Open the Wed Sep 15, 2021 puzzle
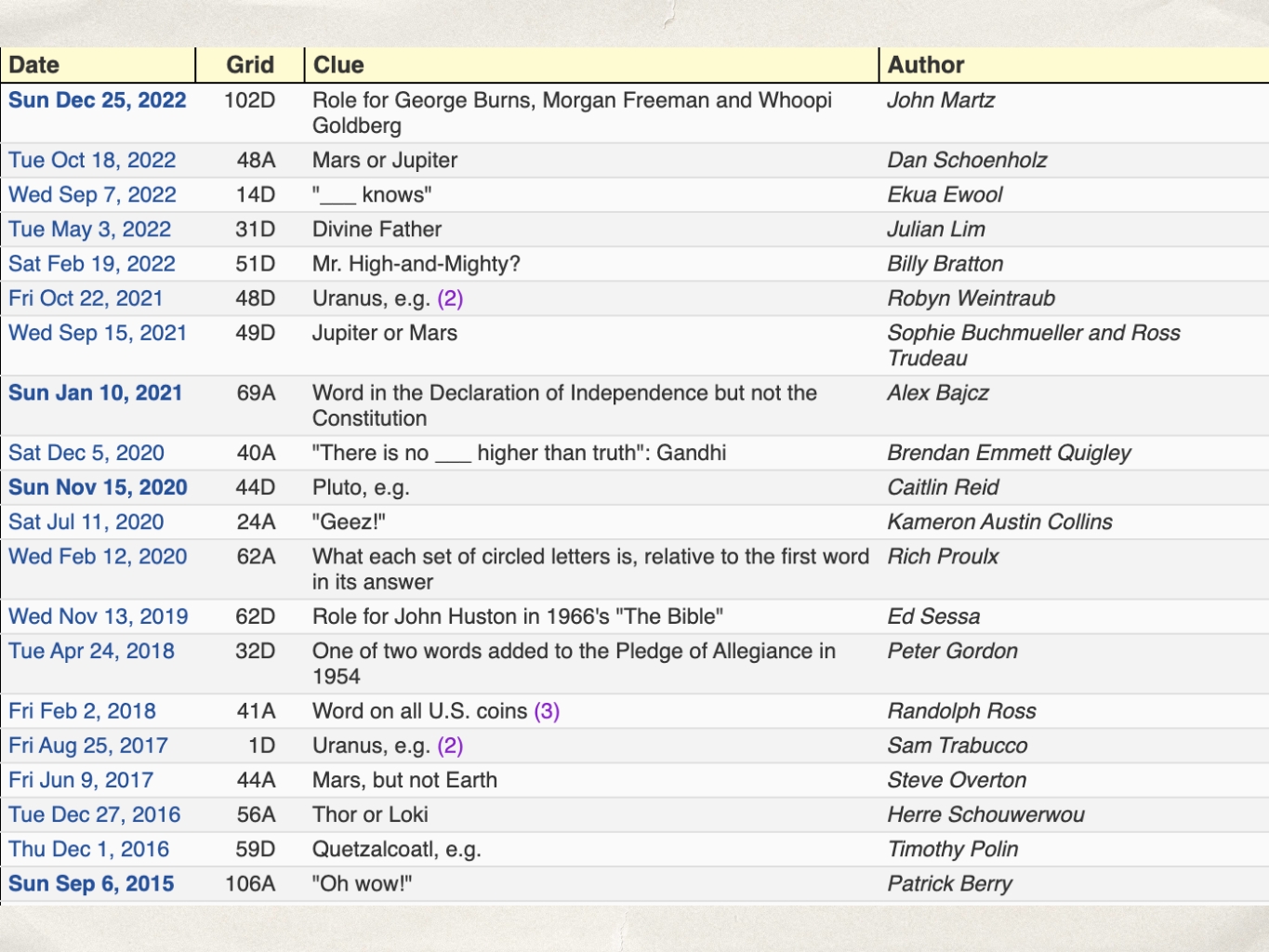Image resolution: width=1269 pixels, height=952 pixels. click(x=98, y=333)
